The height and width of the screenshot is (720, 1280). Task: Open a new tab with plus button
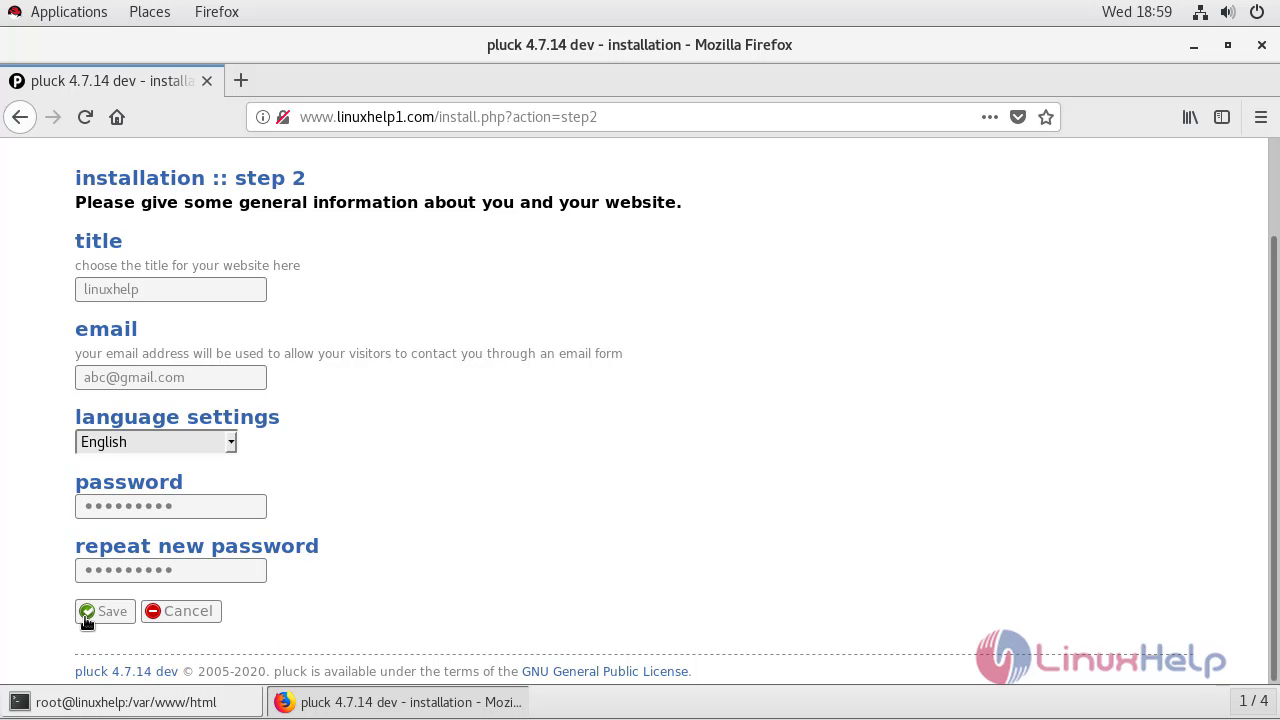pyautogui.click(x=240, y=81)
